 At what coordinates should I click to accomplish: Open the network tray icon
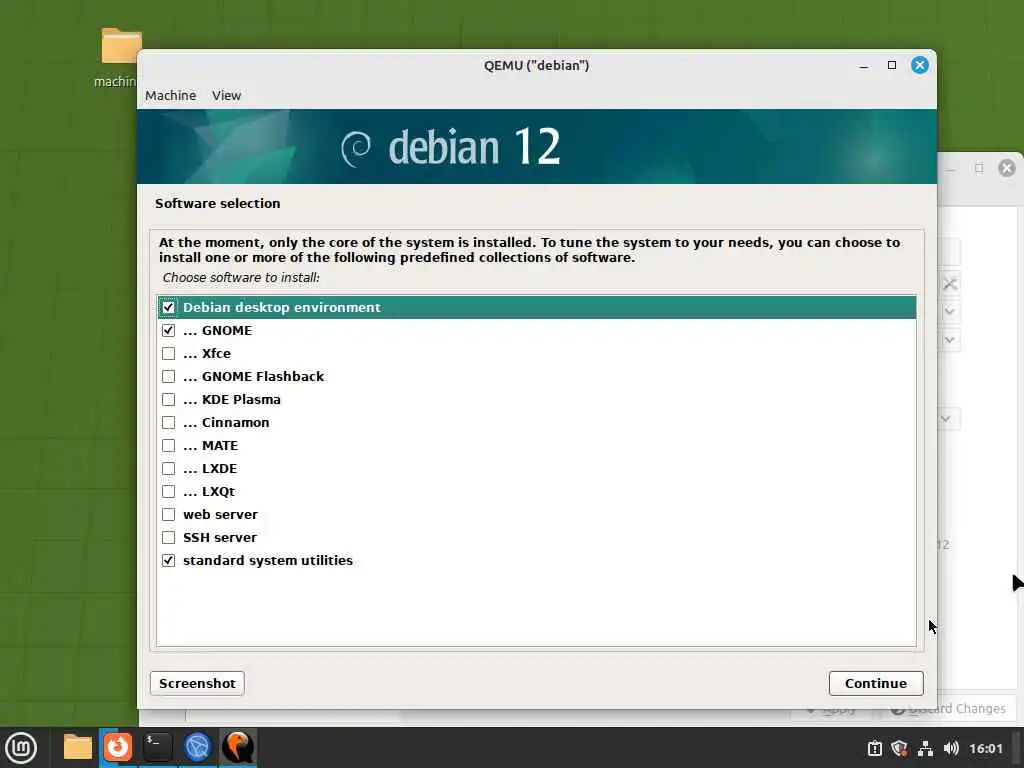925,748
